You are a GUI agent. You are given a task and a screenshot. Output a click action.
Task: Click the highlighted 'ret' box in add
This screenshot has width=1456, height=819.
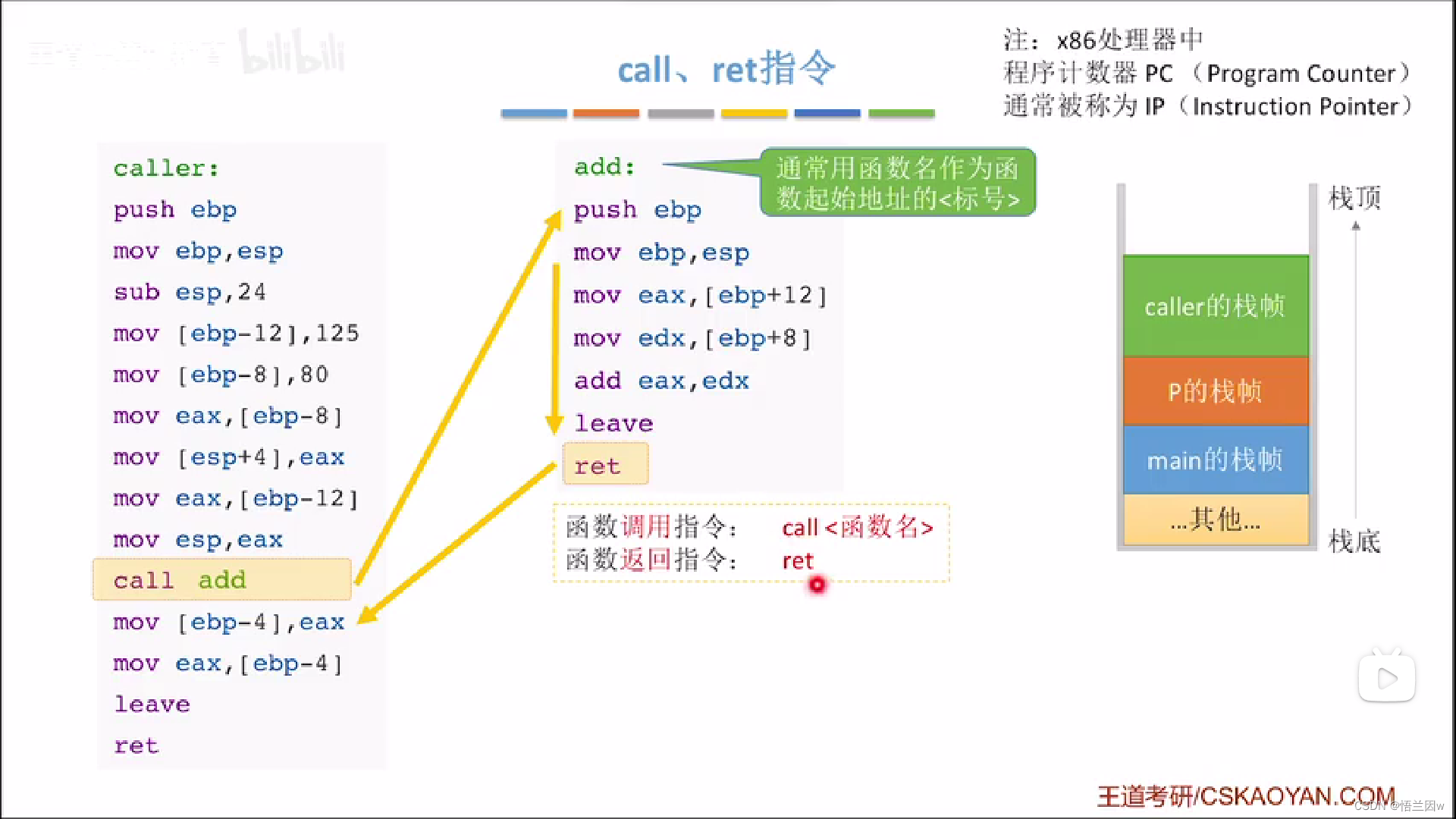[605, 465]
